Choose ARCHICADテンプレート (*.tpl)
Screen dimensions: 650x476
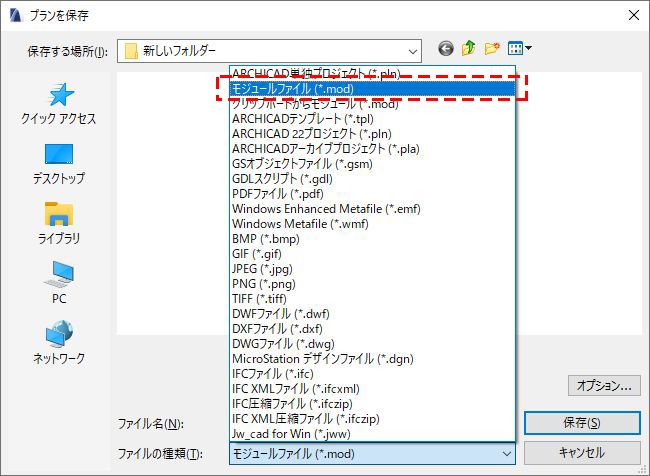pyautogui.click(x=372, y=119)
